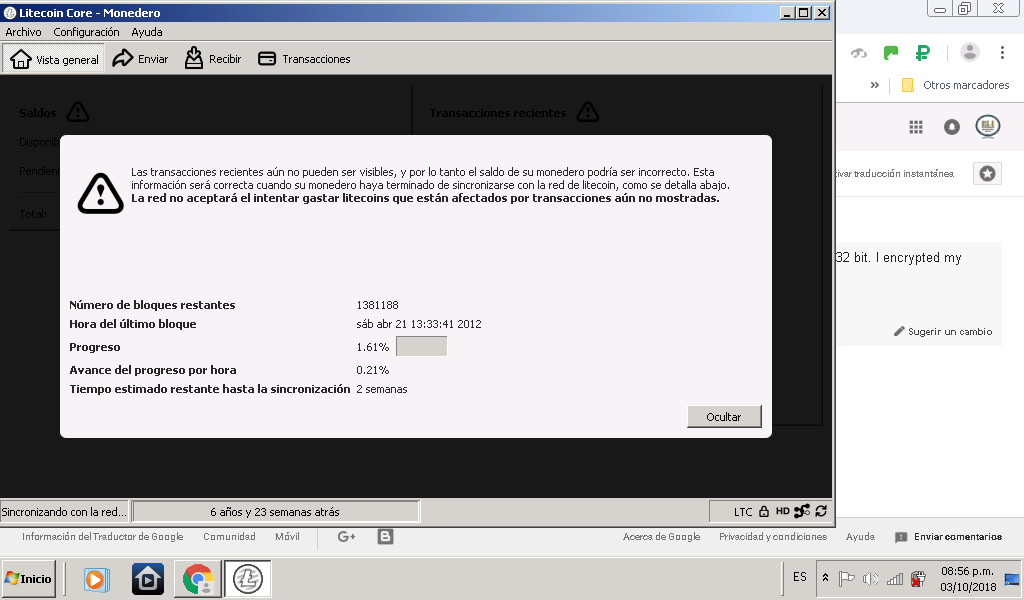Expand the hidden bookmarks chevron in Chrome

(x=874, y=85)
